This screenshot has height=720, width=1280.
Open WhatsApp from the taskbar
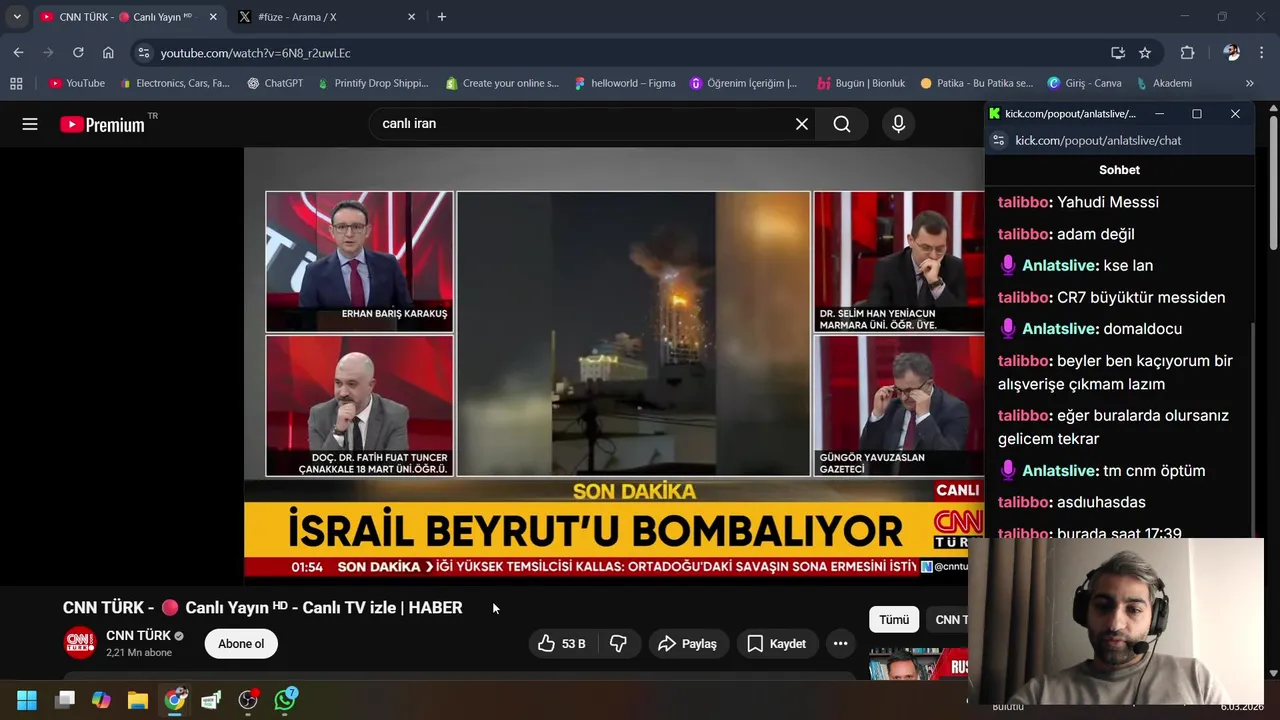[285, 700]
